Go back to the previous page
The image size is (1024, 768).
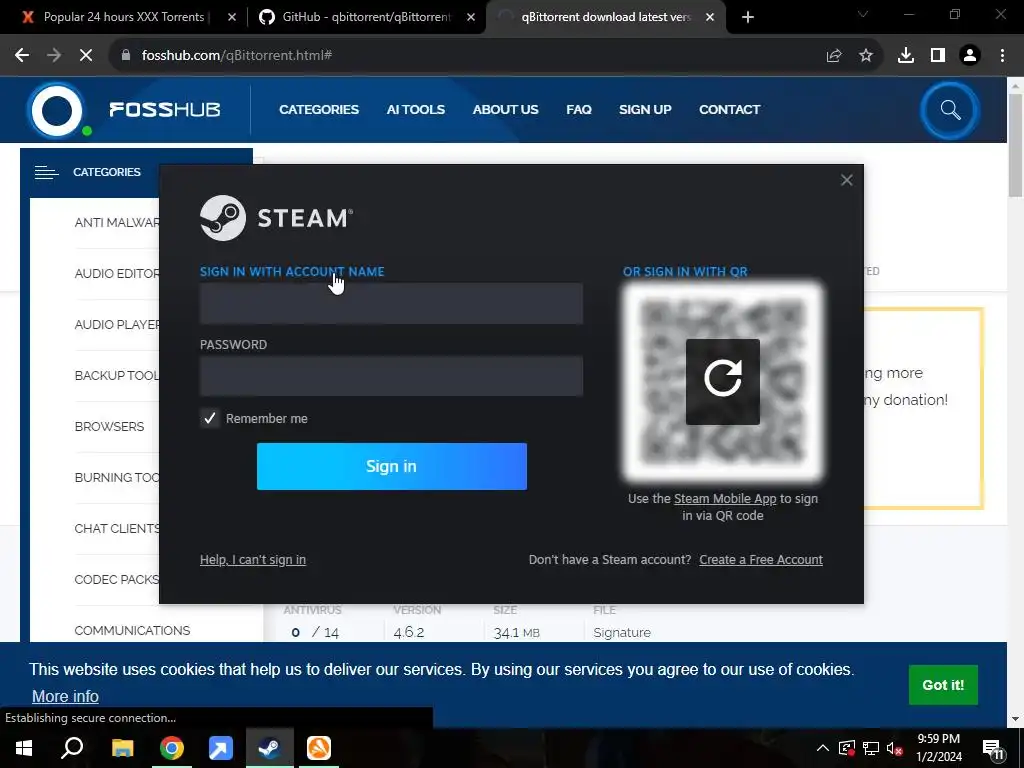coord(22,56)
